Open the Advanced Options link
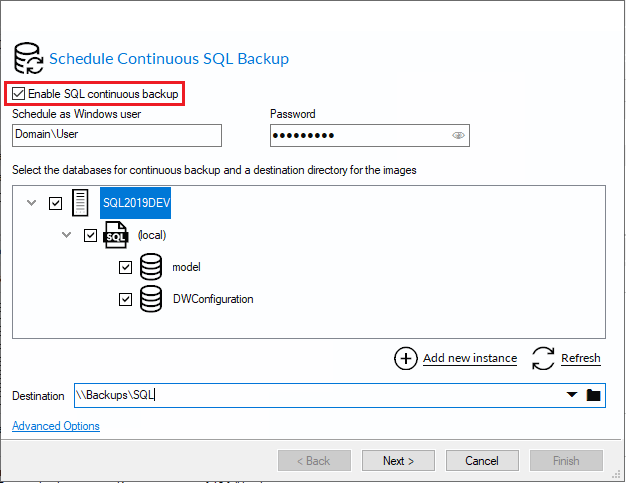Screen dimensions: 626x483 click(x=55, y=426)
